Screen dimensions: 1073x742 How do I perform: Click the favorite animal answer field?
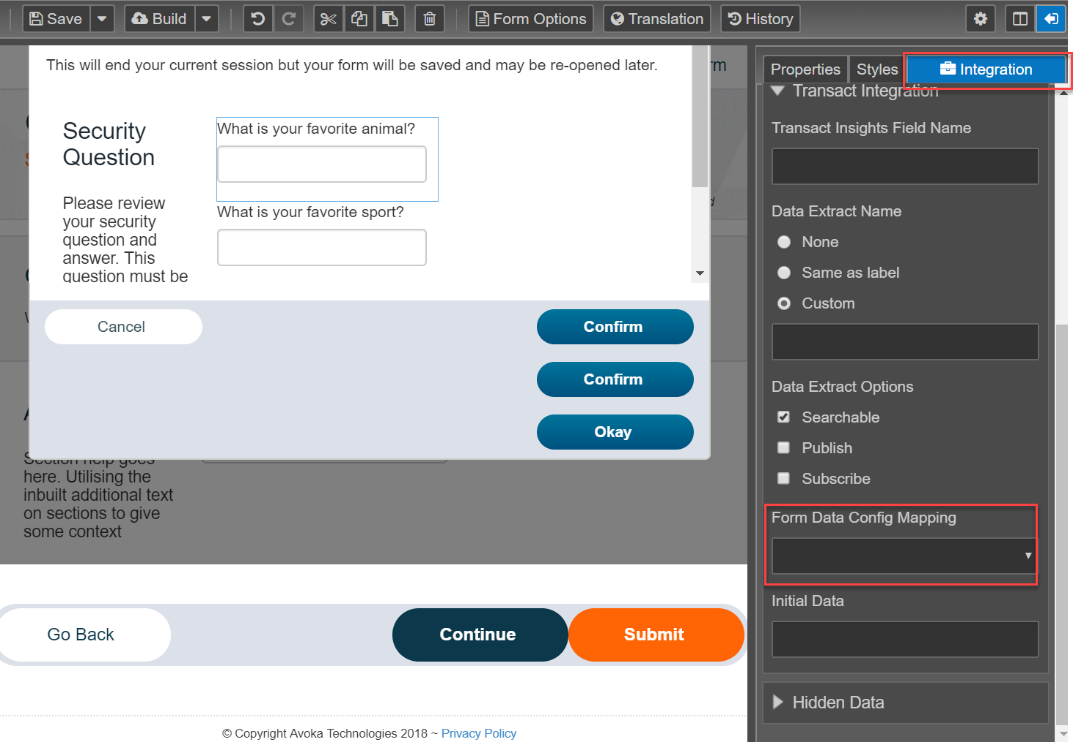[322, 164]
